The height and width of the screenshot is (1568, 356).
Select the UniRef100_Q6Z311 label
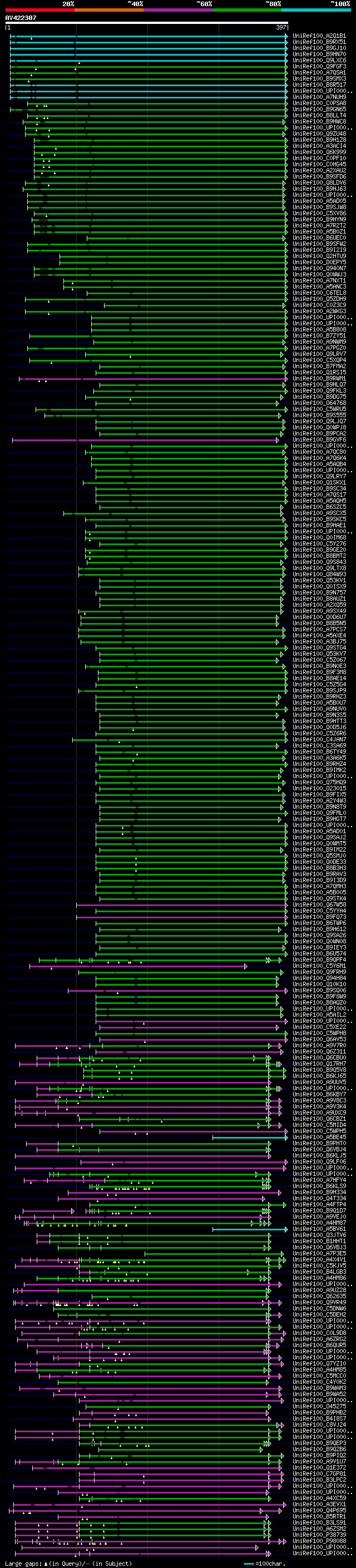[319, 1052]
